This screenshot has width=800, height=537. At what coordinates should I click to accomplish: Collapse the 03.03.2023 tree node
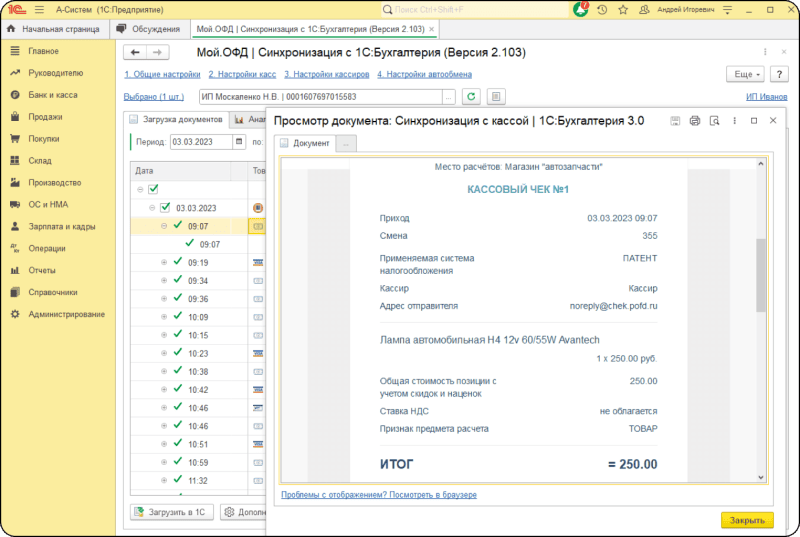point(152,208)
